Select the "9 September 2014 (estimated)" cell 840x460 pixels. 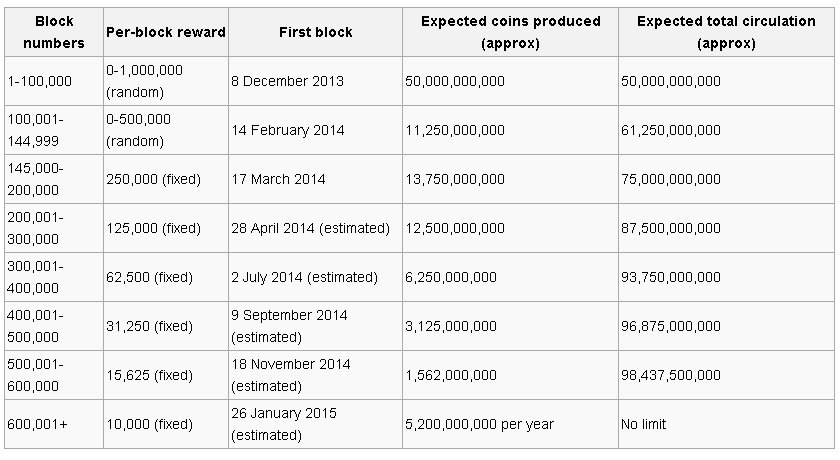[289, 326]
